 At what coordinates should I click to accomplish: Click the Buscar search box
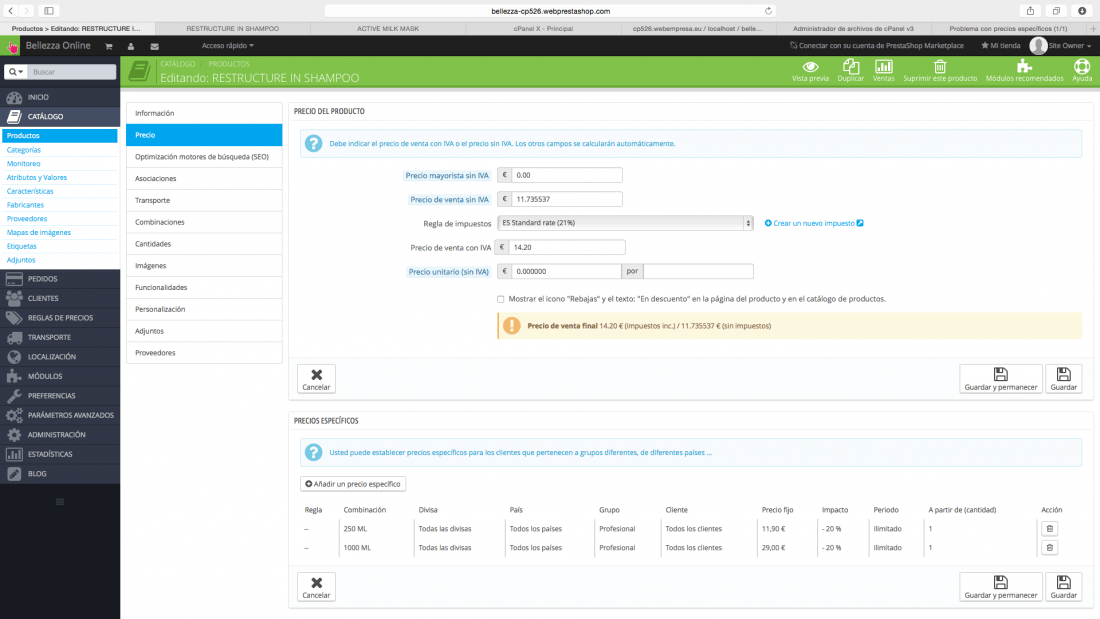coord(72,72)
